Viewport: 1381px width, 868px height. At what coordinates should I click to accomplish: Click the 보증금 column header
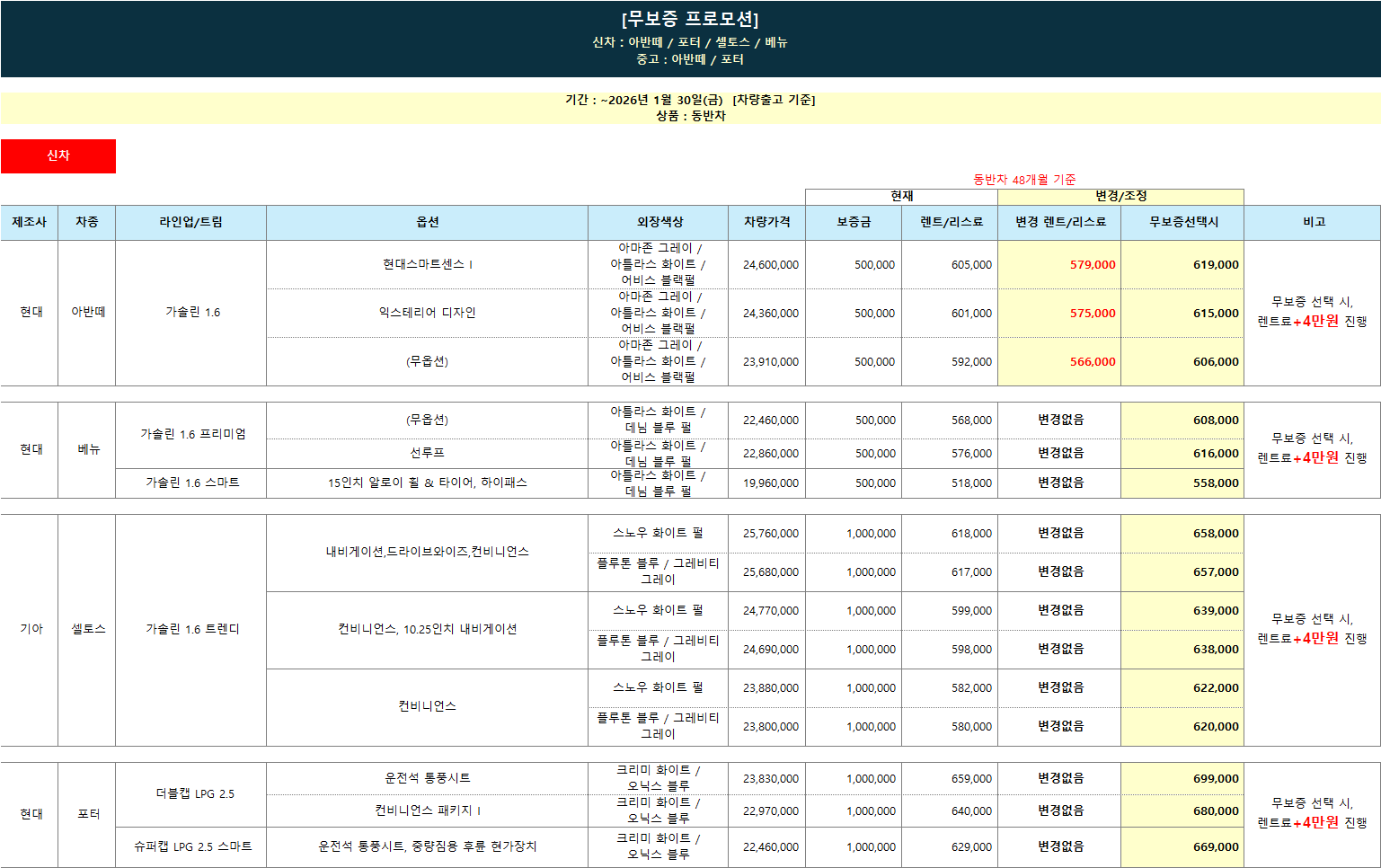click(854, 222)
